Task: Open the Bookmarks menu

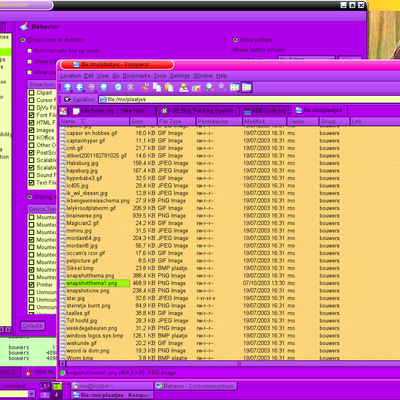Action: point(136,76)
